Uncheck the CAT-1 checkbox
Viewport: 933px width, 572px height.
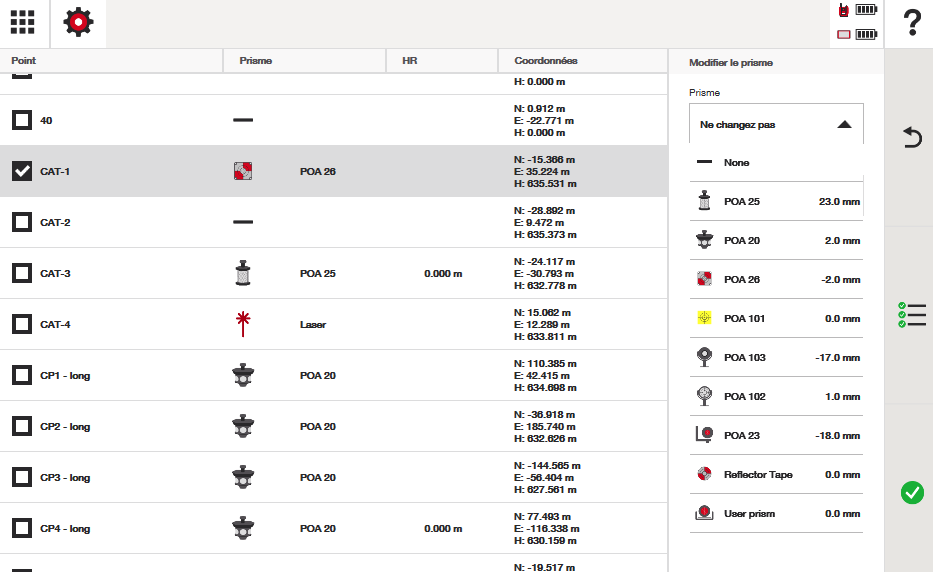click(22, 171)
